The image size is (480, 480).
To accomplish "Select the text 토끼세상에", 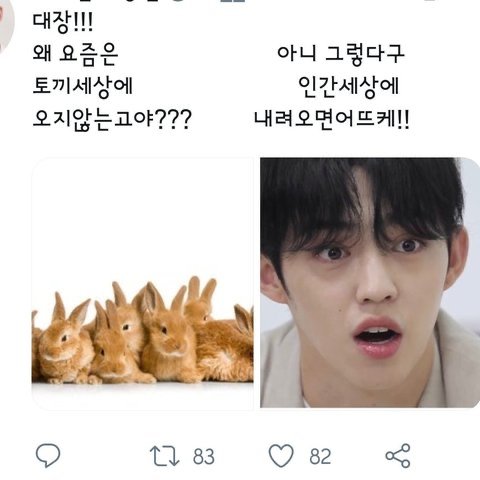I will pos(83,87).
